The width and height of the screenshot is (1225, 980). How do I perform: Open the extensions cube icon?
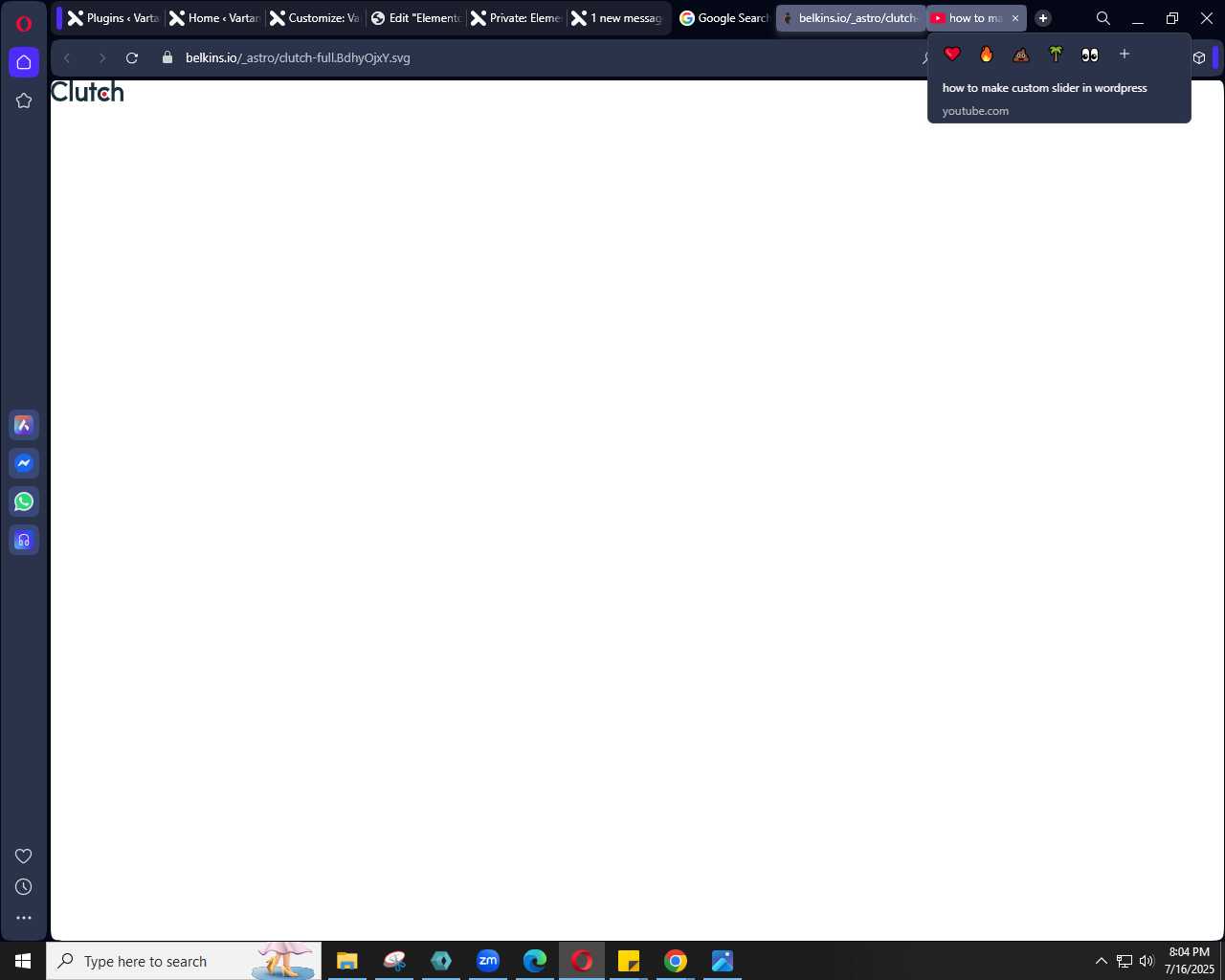click(1199, 58)
